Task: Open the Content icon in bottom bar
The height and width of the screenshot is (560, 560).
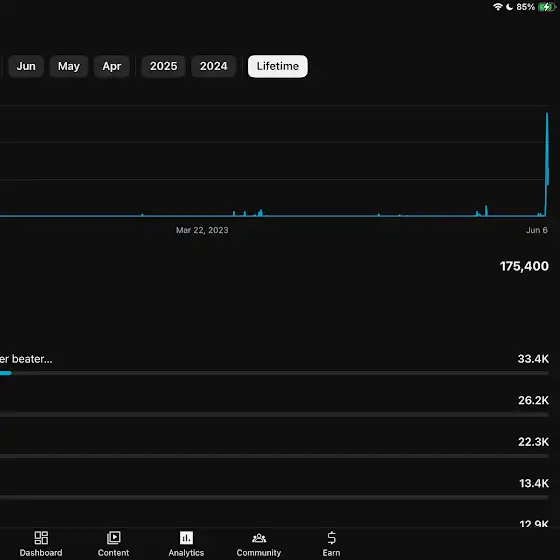Action: pos(114,538)
